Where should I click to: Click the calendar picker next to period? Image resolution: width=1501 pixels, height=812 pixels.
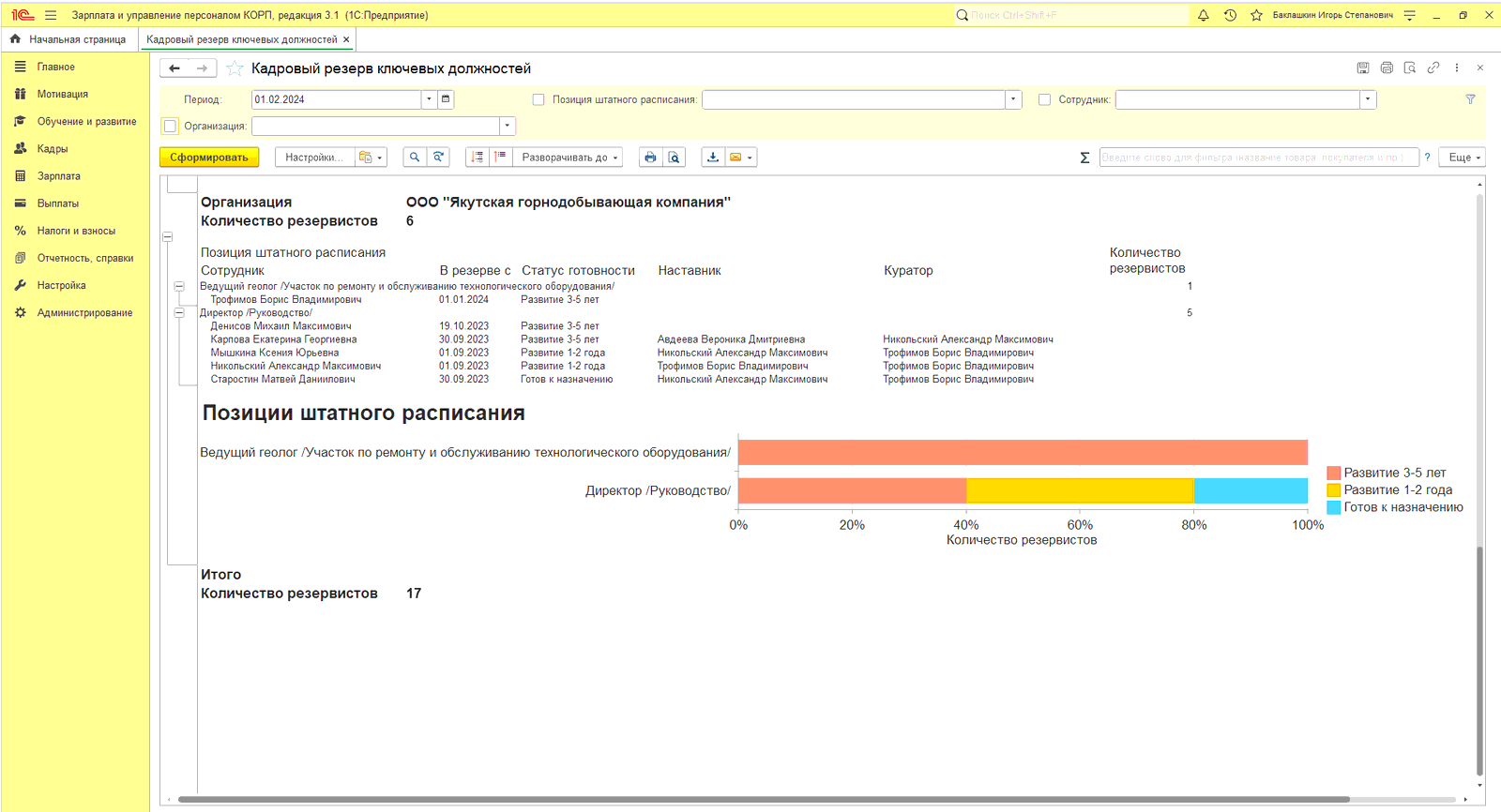446,99
